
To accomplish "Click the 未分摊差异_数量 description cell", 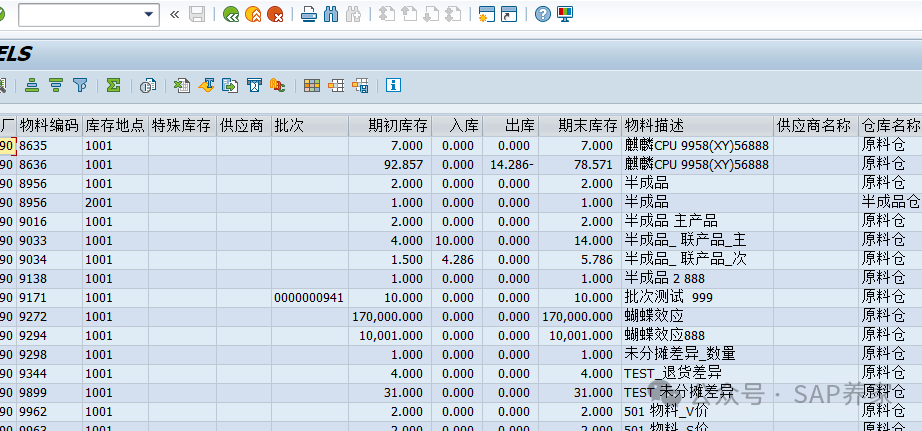I will 697,355.
